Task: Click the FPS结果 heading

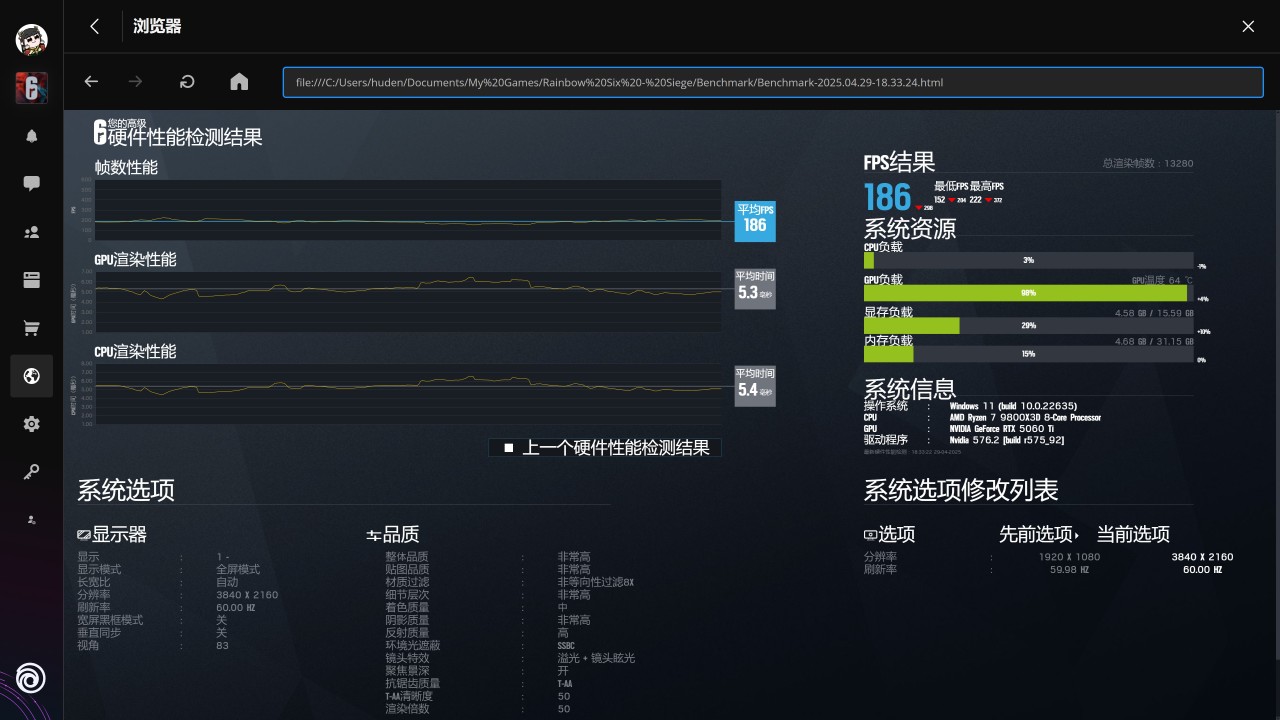Action: coord(899,162)
